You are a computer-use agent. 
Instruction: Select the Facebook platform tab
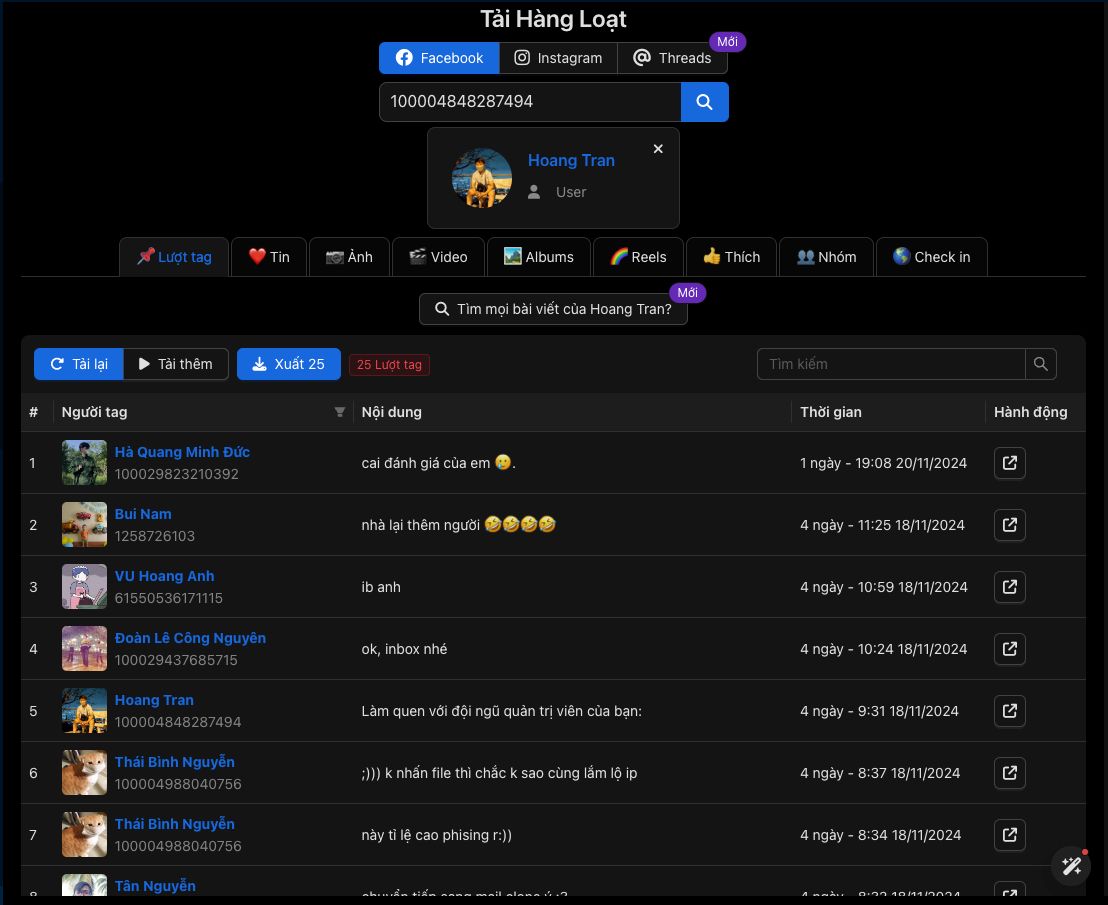[x=439, y=58]
